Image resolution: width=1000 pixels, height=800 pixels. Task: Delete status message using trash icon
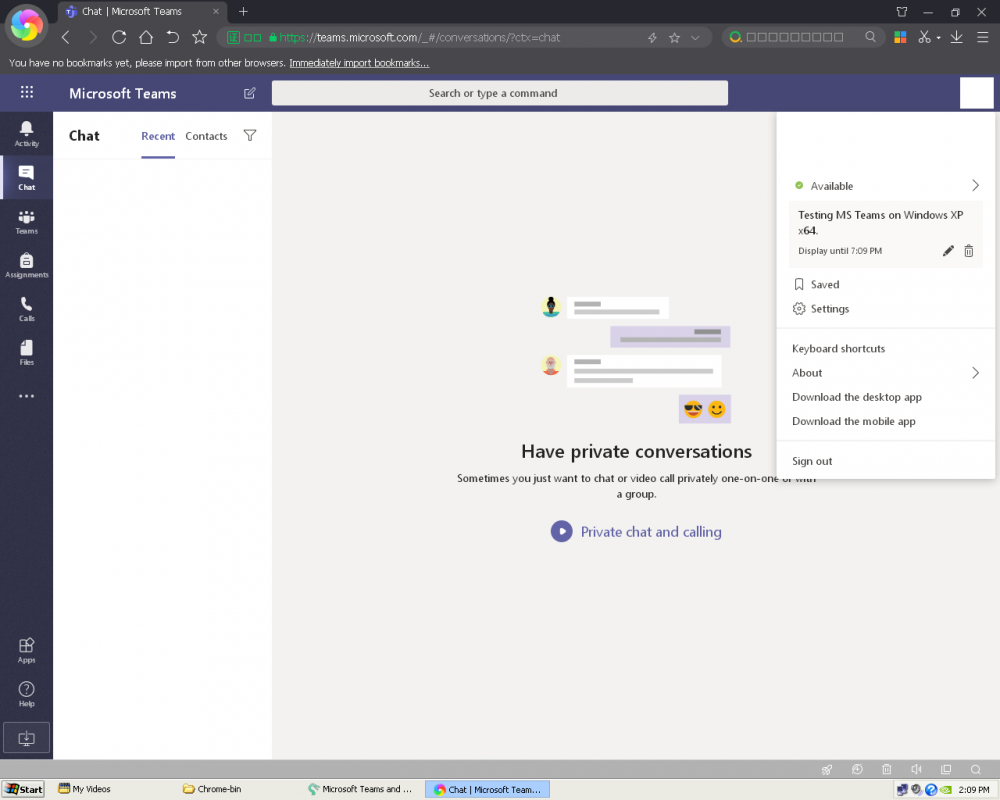[968, 251]
